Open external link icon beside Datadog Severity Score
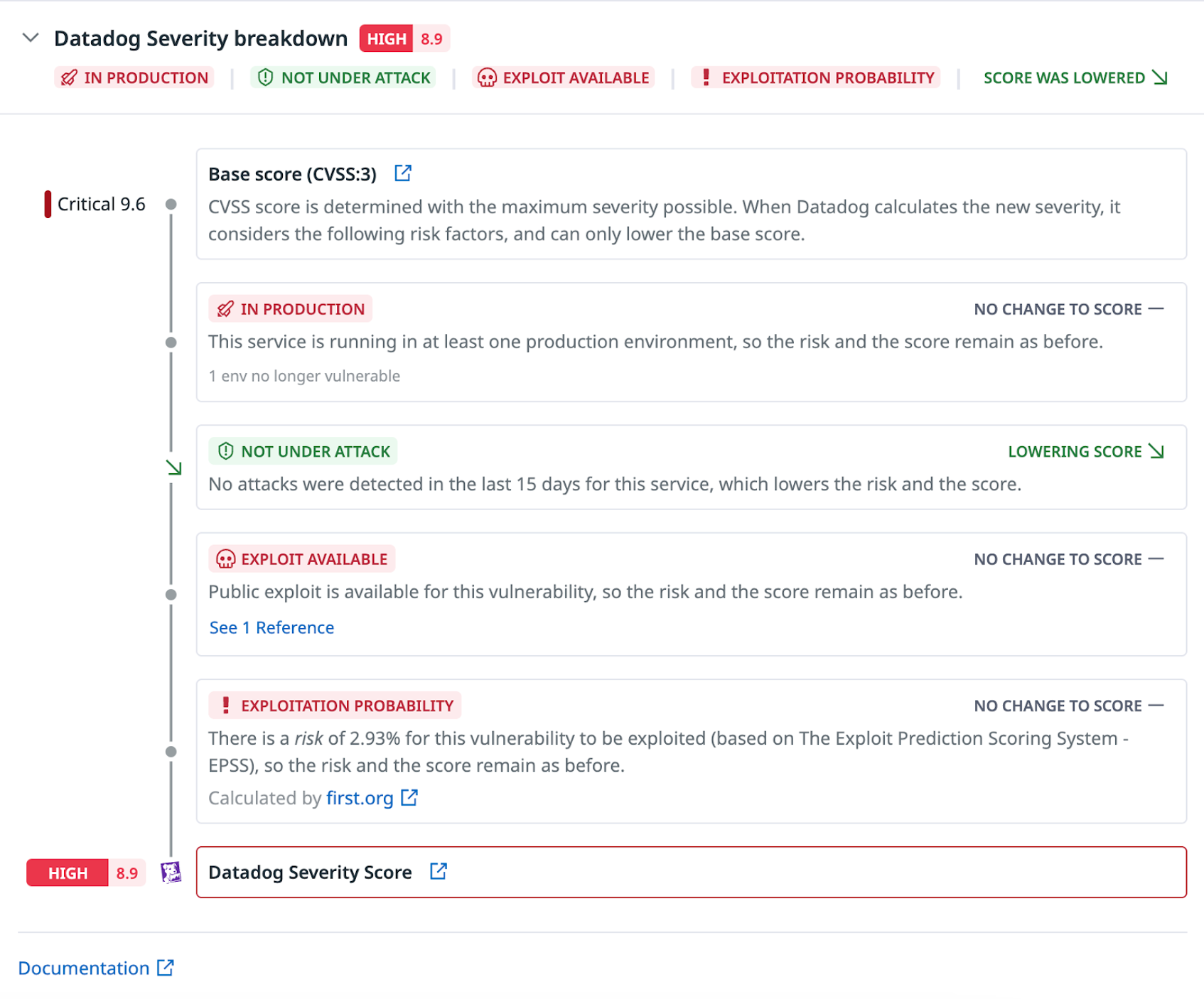 coord(439,871)
